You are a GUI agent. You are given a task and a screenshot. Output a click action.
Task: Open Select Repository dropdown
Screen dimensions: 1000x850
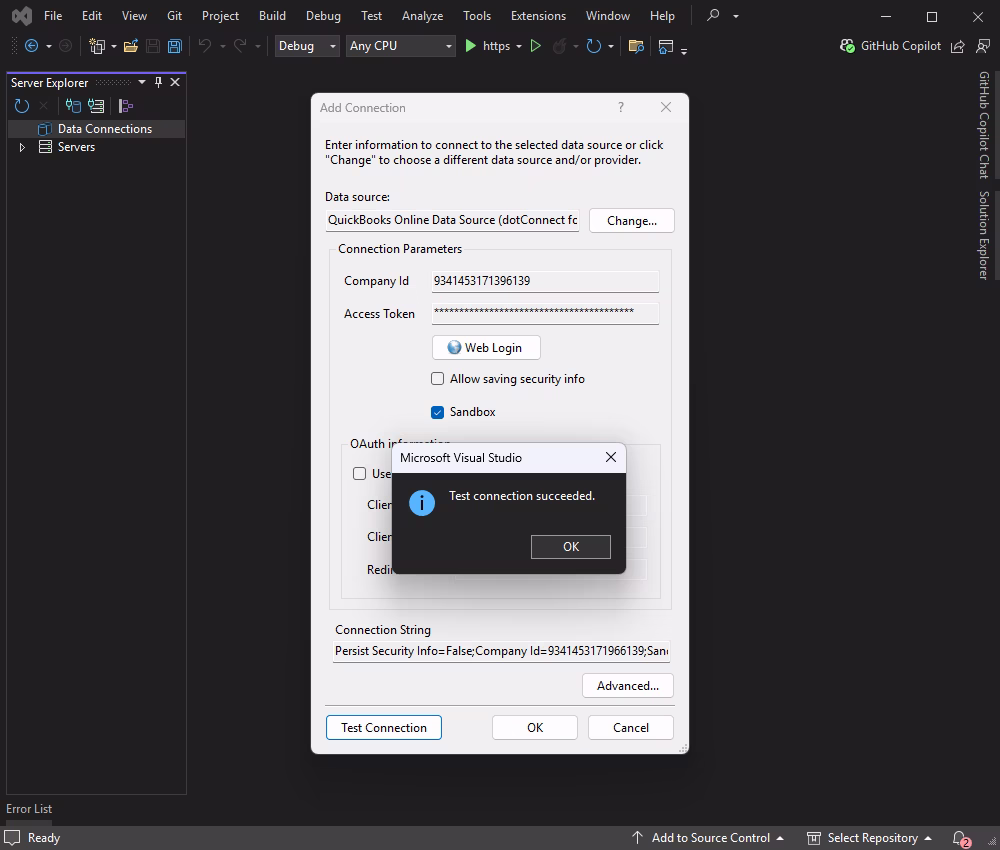[869, 838]
